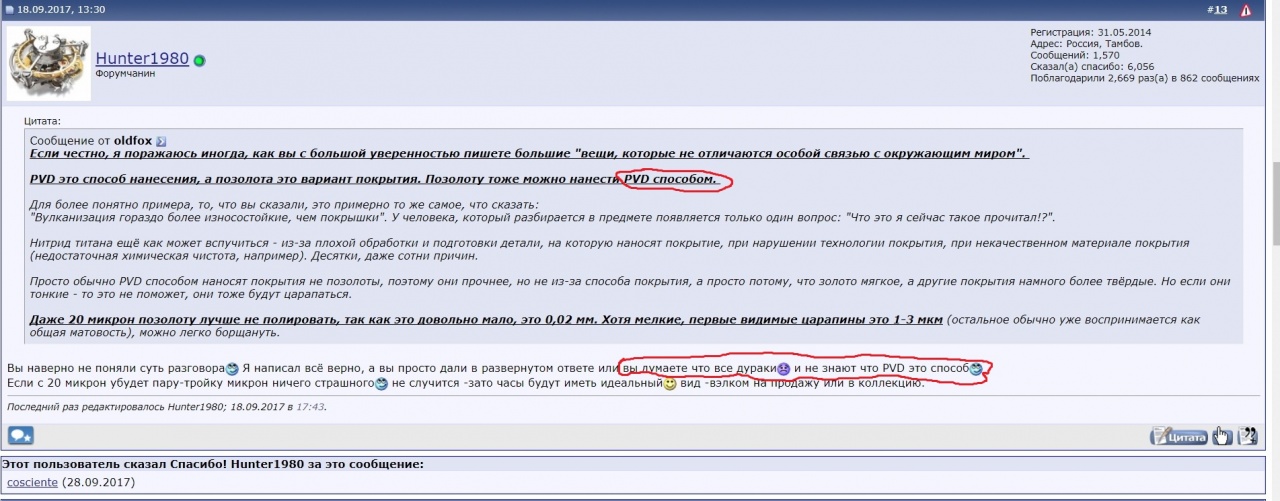Viewport: 1280px width, 501px height.
Task: Click the multi-quote icon at post bottom right
Action: coord(1247,435)
